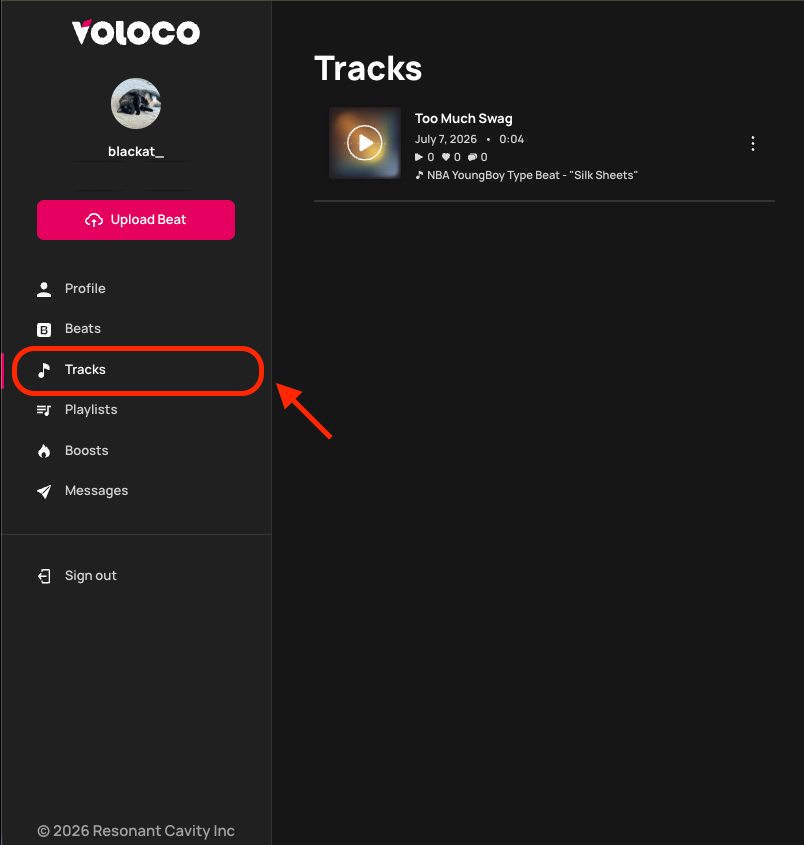Go to Profile in sidebar
The height and width of the screenshot is (845, 804).
point(85,288)
